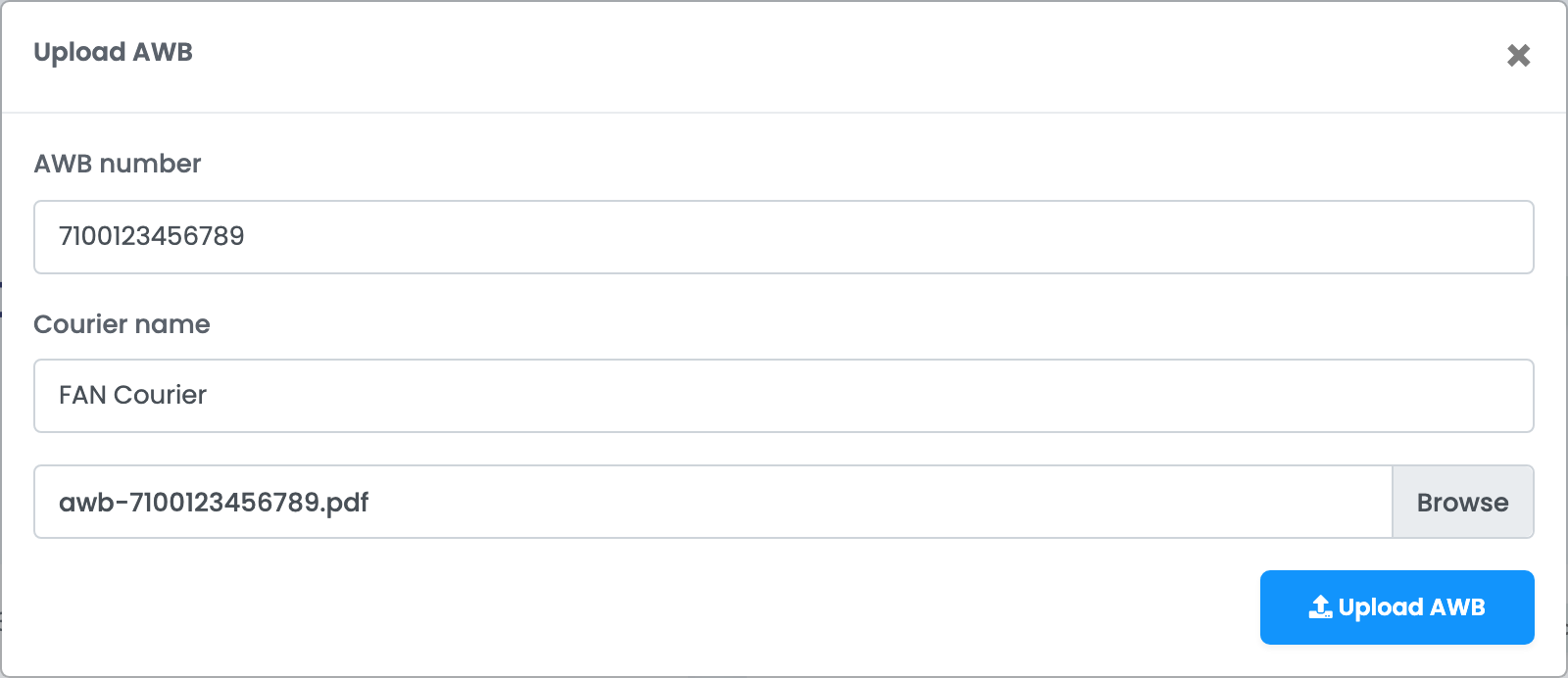Viewport: 1568px width, 678px height.
Task: Click the empty header area beside the title
Action: pos(843,54)
